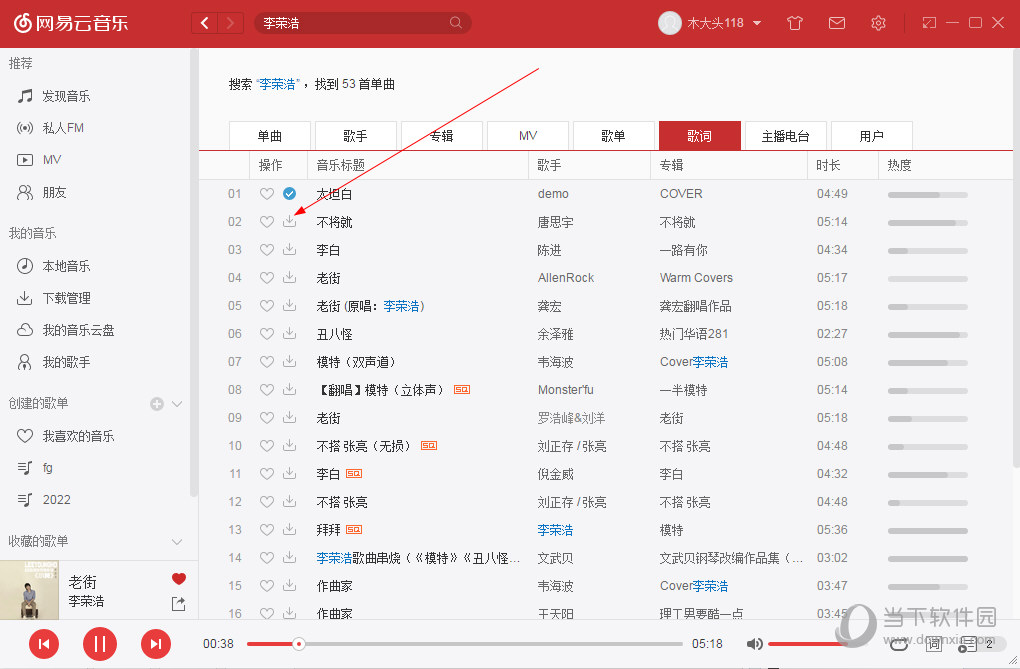The height and width of the screenshot is (669, 1020).
Task: Like the currently playing 老街
Action: coord(178,578)
